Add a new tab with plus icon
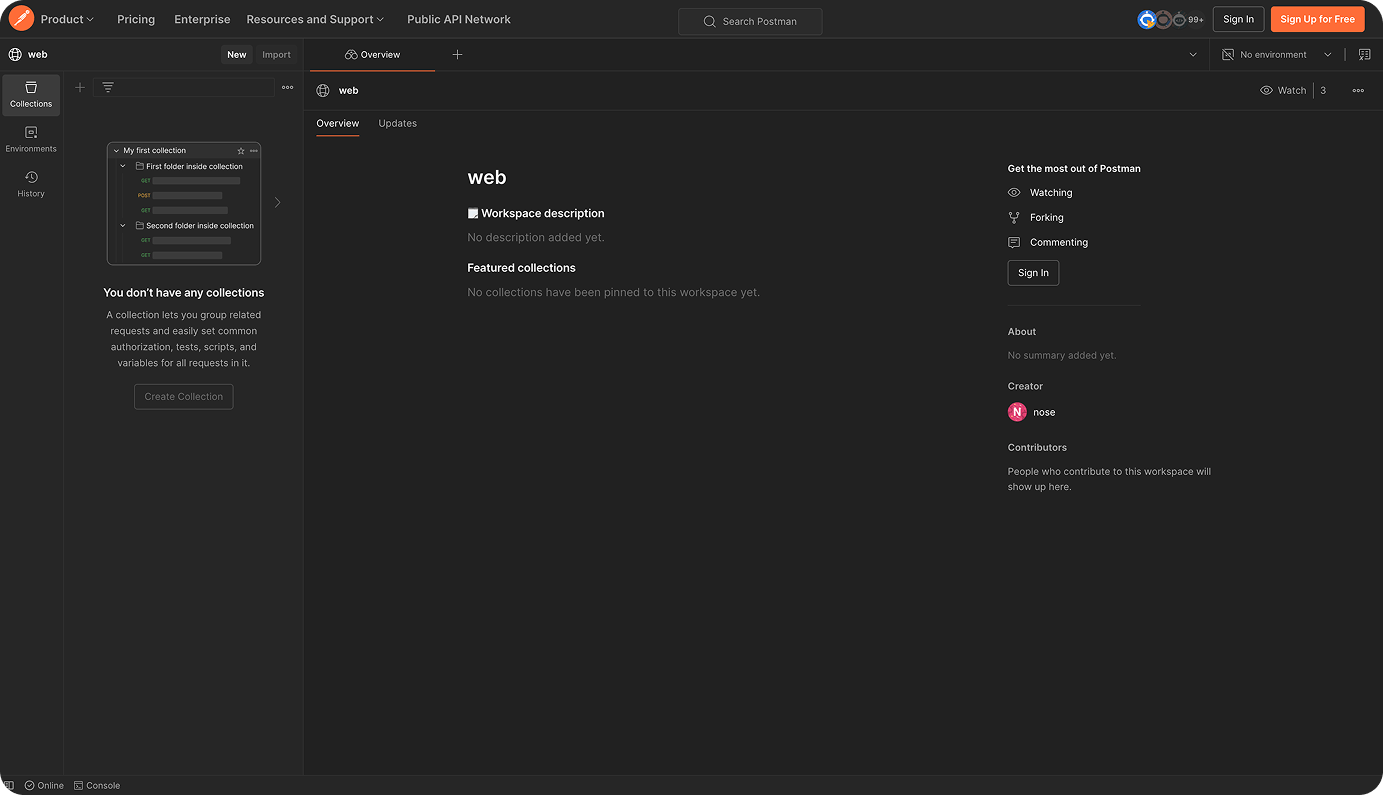Screen dimensions: 1383x795 (x=457, y=55)
